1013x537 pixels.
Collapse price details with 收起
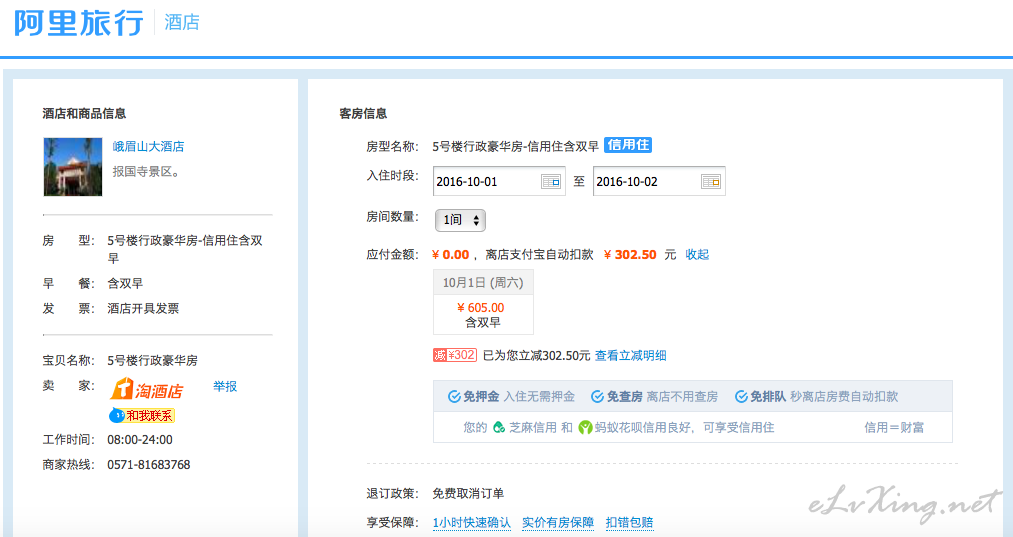point(697,255)
